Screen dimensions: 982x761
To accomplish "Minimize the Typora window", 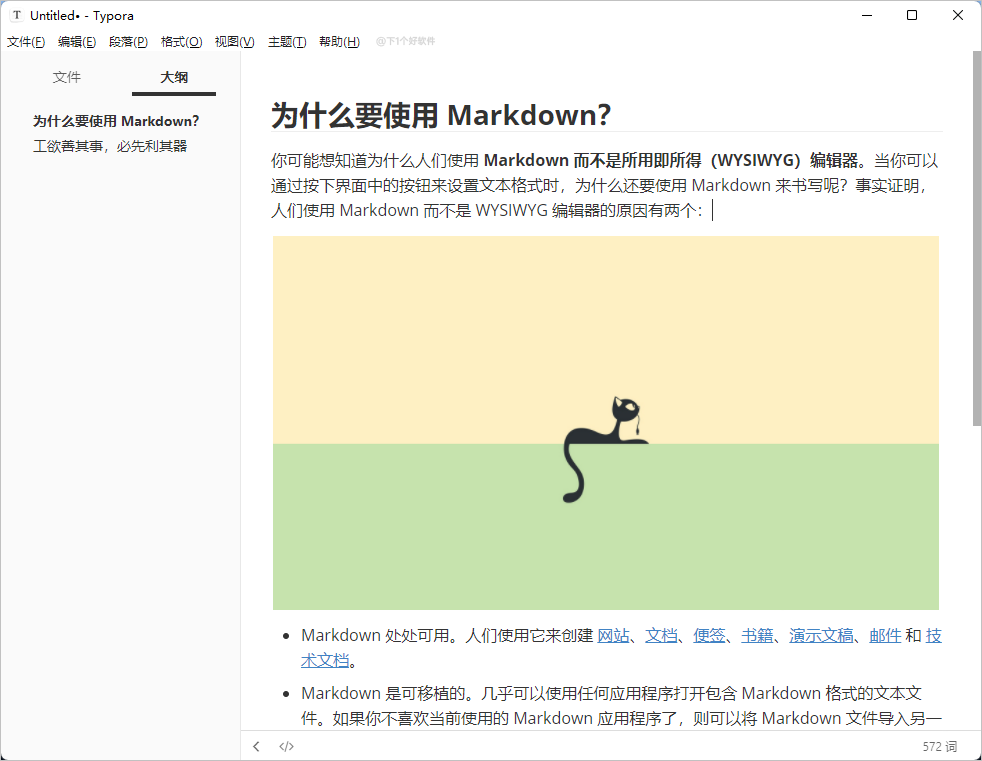I will pyautogui.click(x=867, y=15).
